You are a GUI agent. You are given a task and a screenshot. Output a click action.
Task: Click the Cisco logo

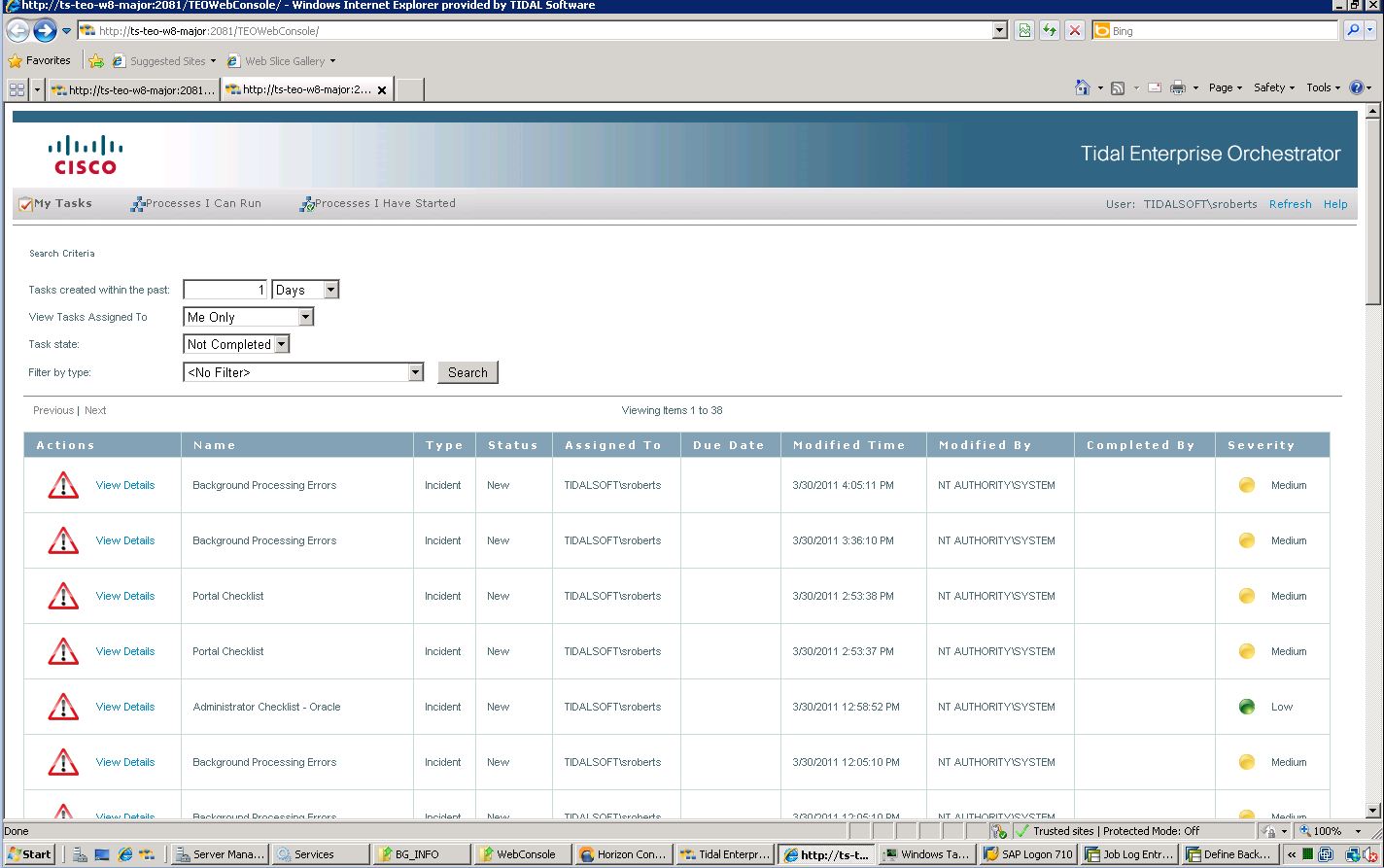86,155
